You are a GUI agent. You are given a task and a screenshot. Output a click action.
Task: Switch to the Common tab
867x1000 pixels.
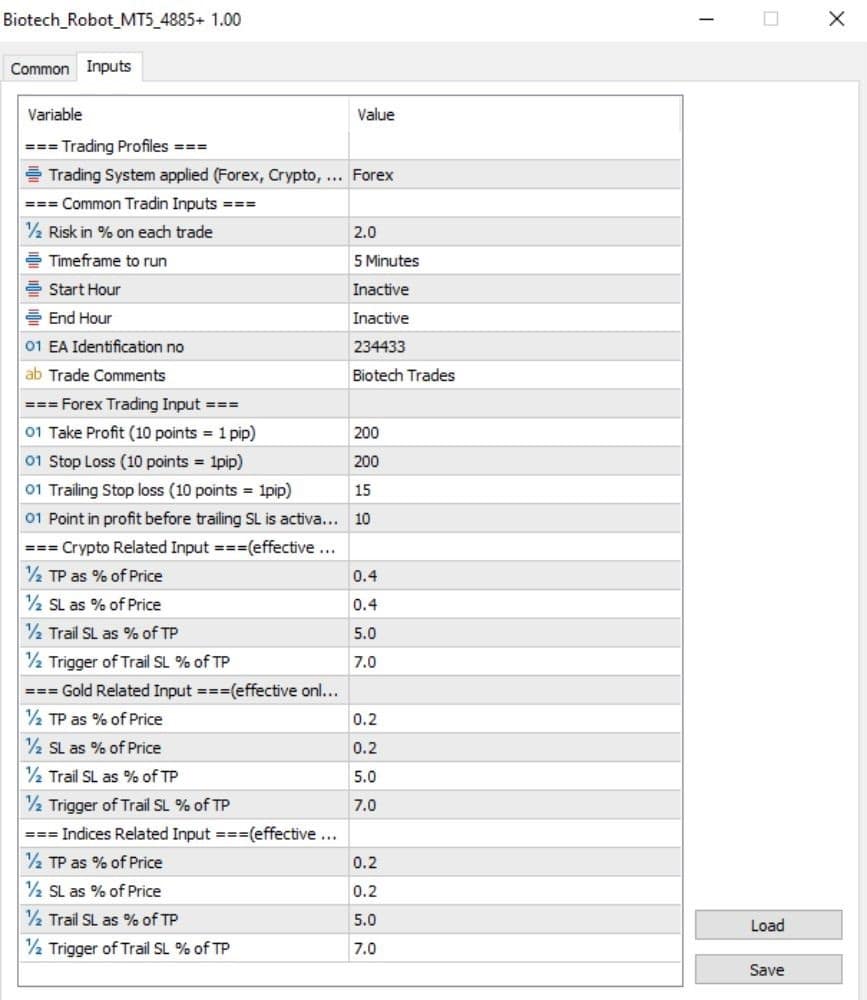pos(40,68)
